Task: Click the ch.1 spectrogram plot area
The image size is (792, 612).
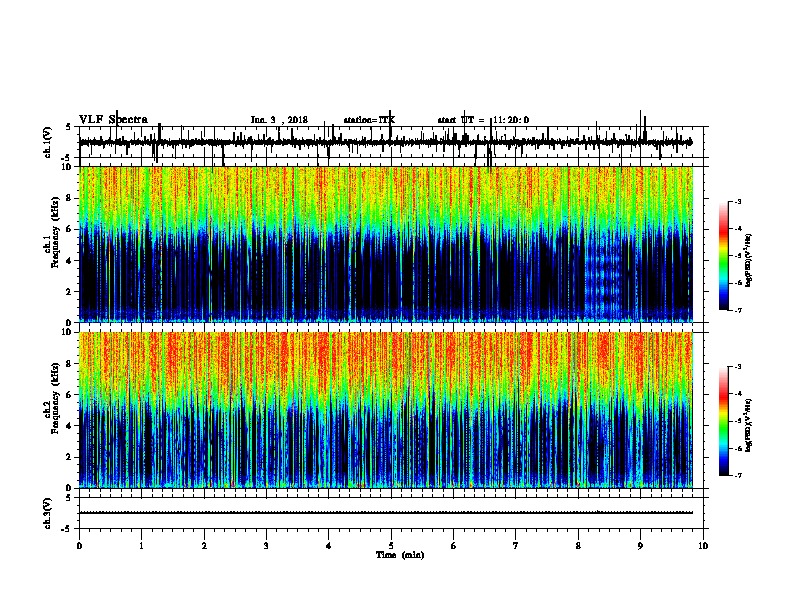Action: coord(385,244)
